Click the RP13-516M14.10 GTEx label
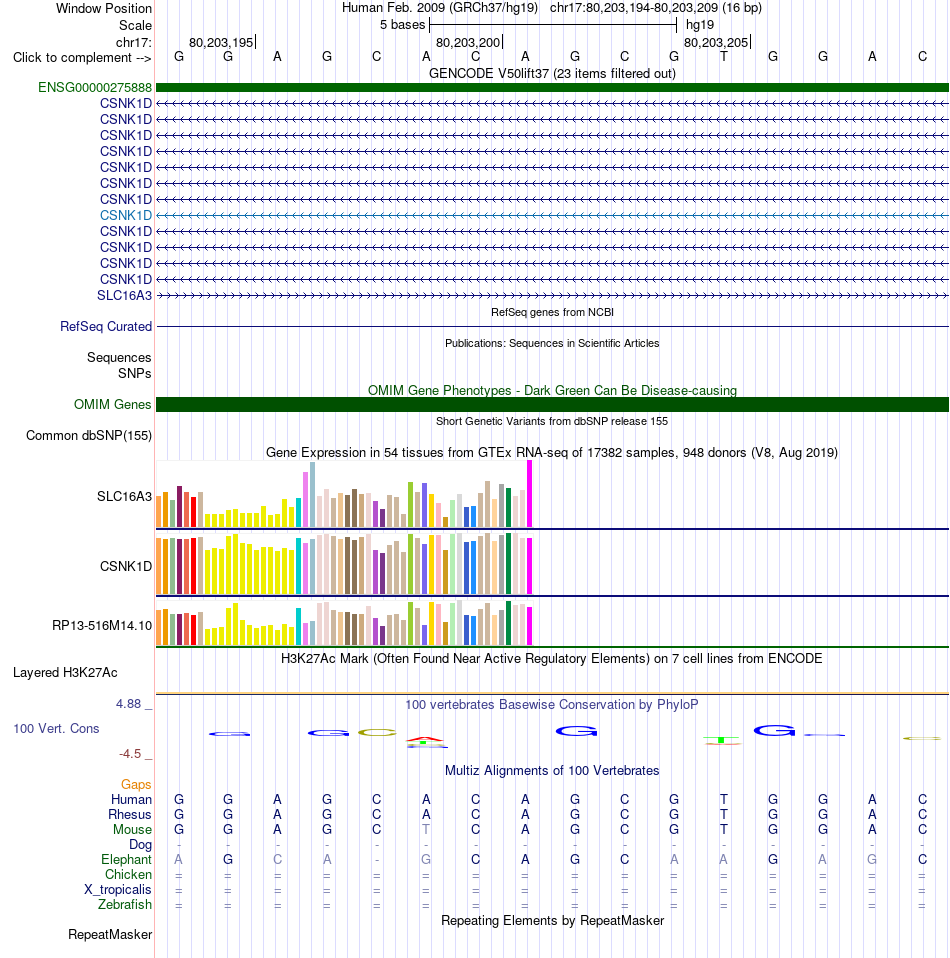 pos(102,626)
